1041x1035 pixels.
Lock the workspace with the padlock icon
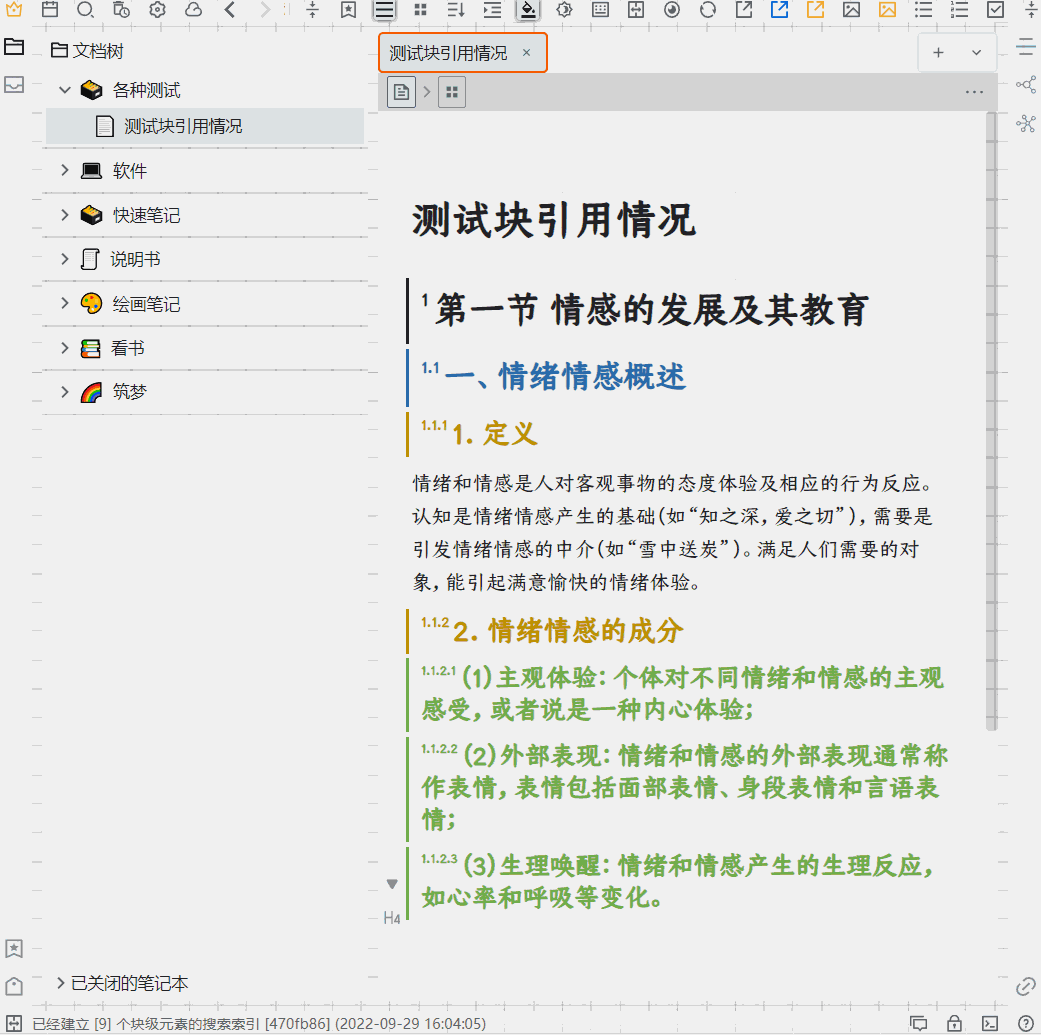coord(954,1025)
